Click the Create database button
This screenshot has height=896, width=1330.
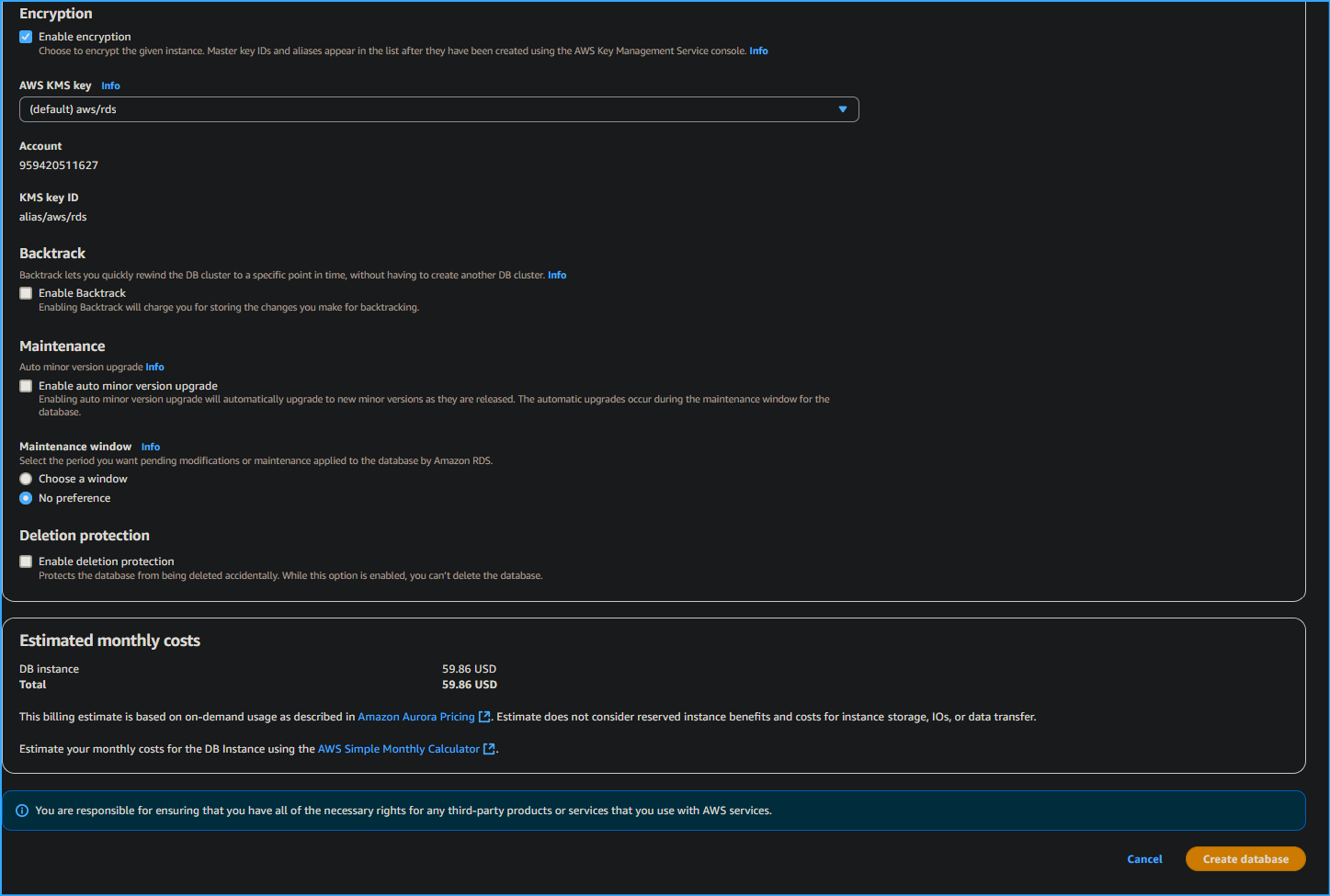click(x=1245, y=858)
